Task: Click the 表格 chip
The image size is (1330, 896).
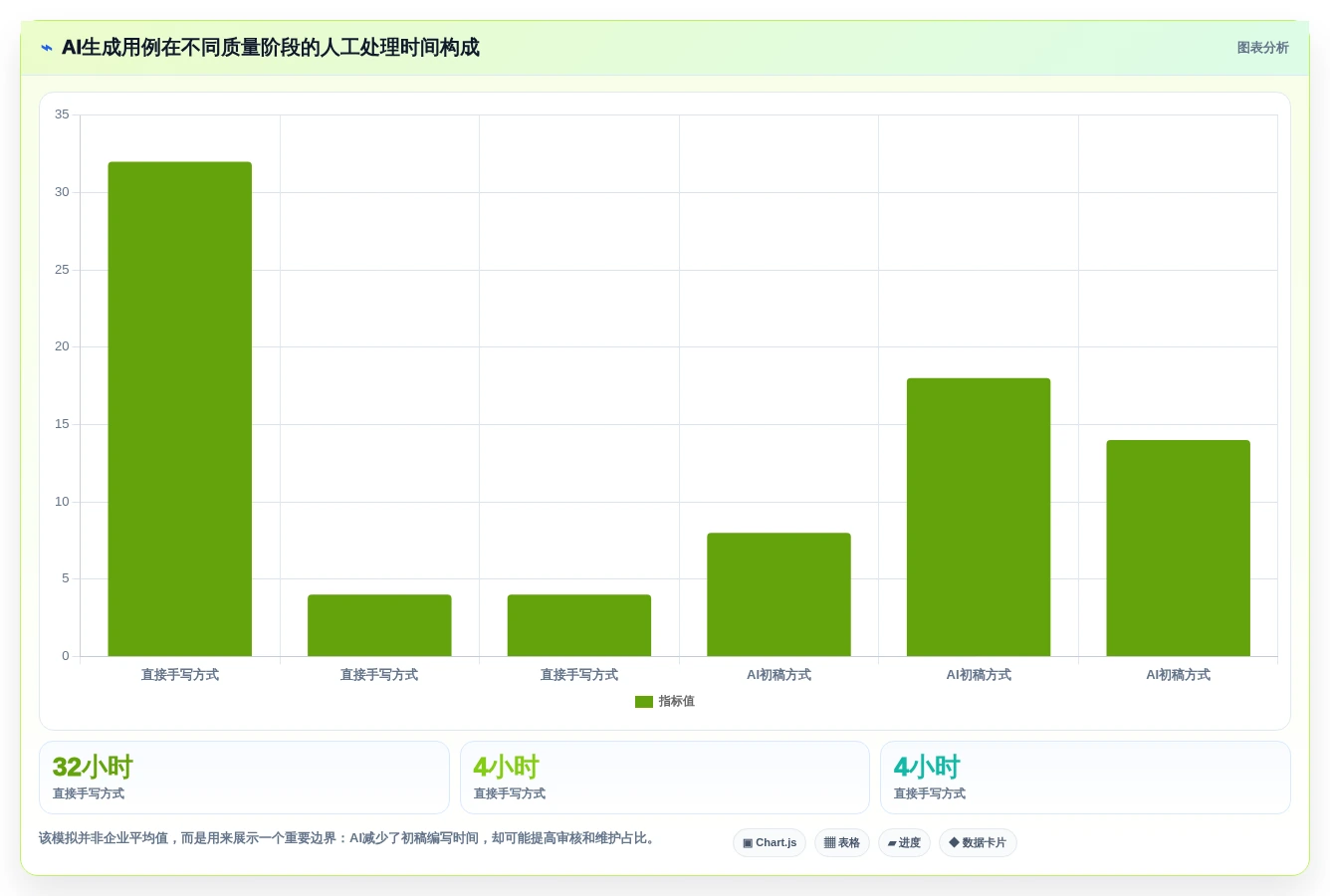Action: [x=842, y=843]
